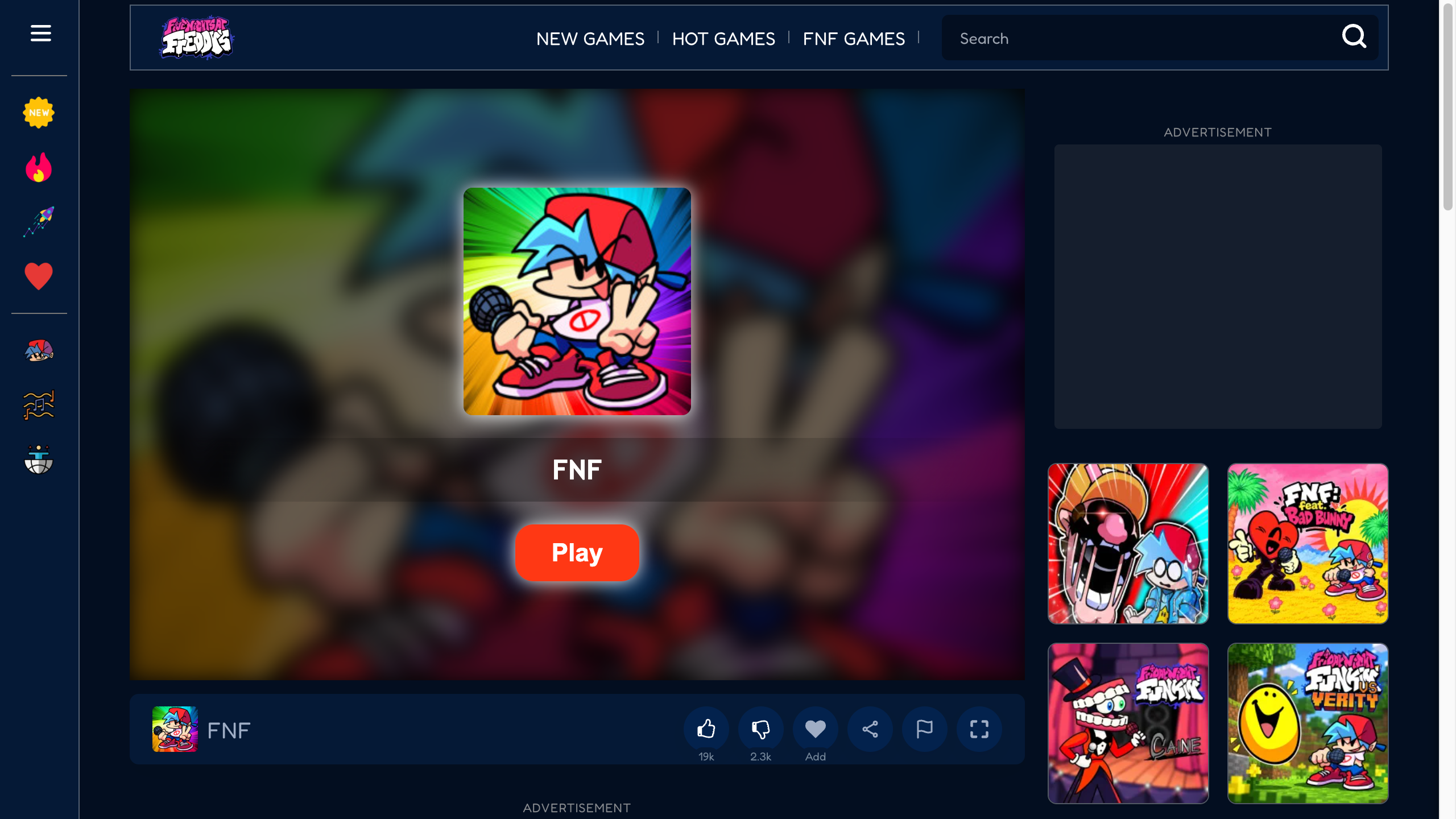Open the HOT GAMES menu
This screenshot has width=1456, height=819.
click(x=723, y=39)
